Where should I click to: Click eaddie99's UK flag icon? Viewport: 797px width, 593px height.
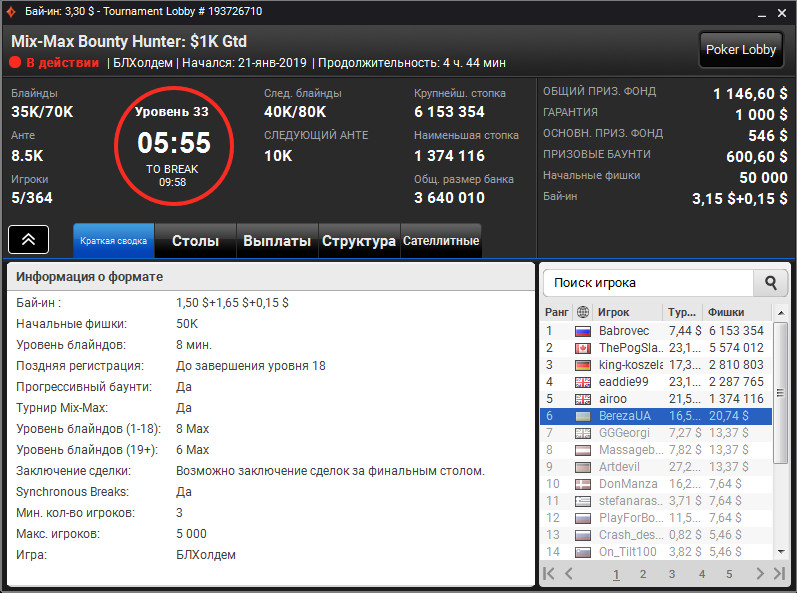[x=583, y=383]
